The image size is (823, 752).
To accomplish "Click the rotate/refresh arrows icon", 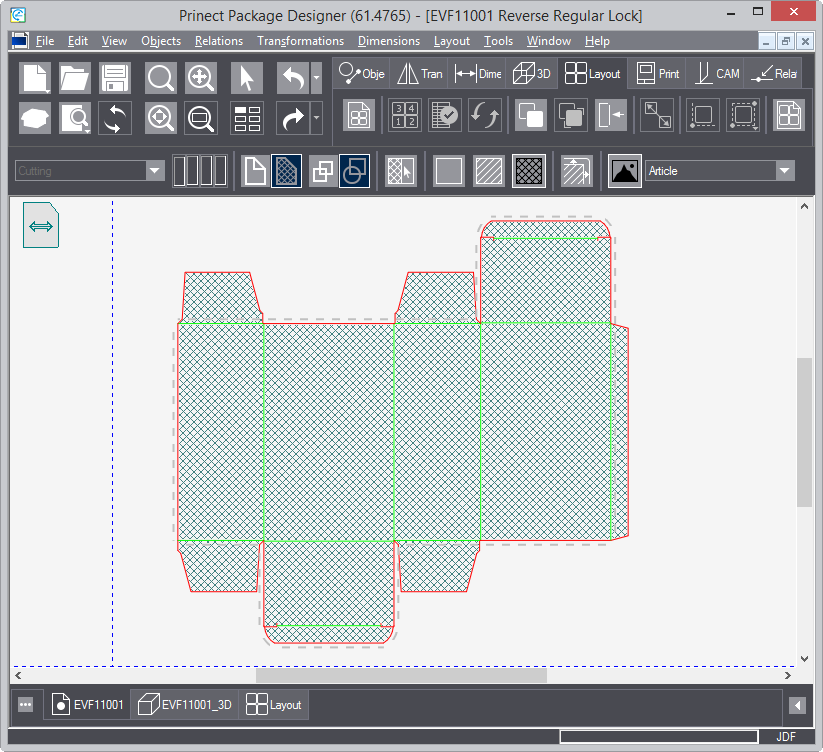I will pos(115,118).
